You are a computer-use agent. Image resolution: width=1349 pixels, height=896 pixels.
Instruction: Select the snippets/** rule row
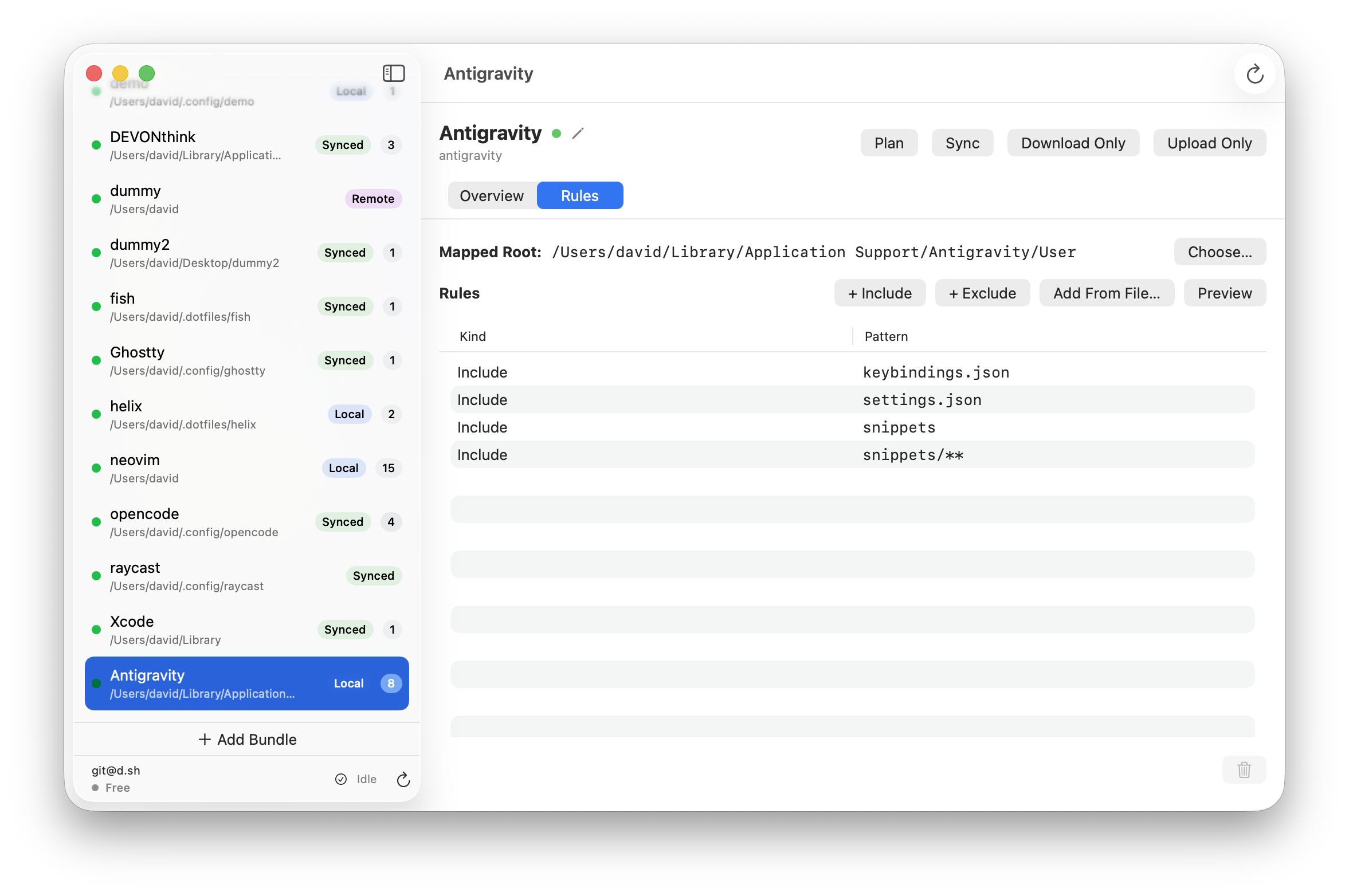click(852, 455)
